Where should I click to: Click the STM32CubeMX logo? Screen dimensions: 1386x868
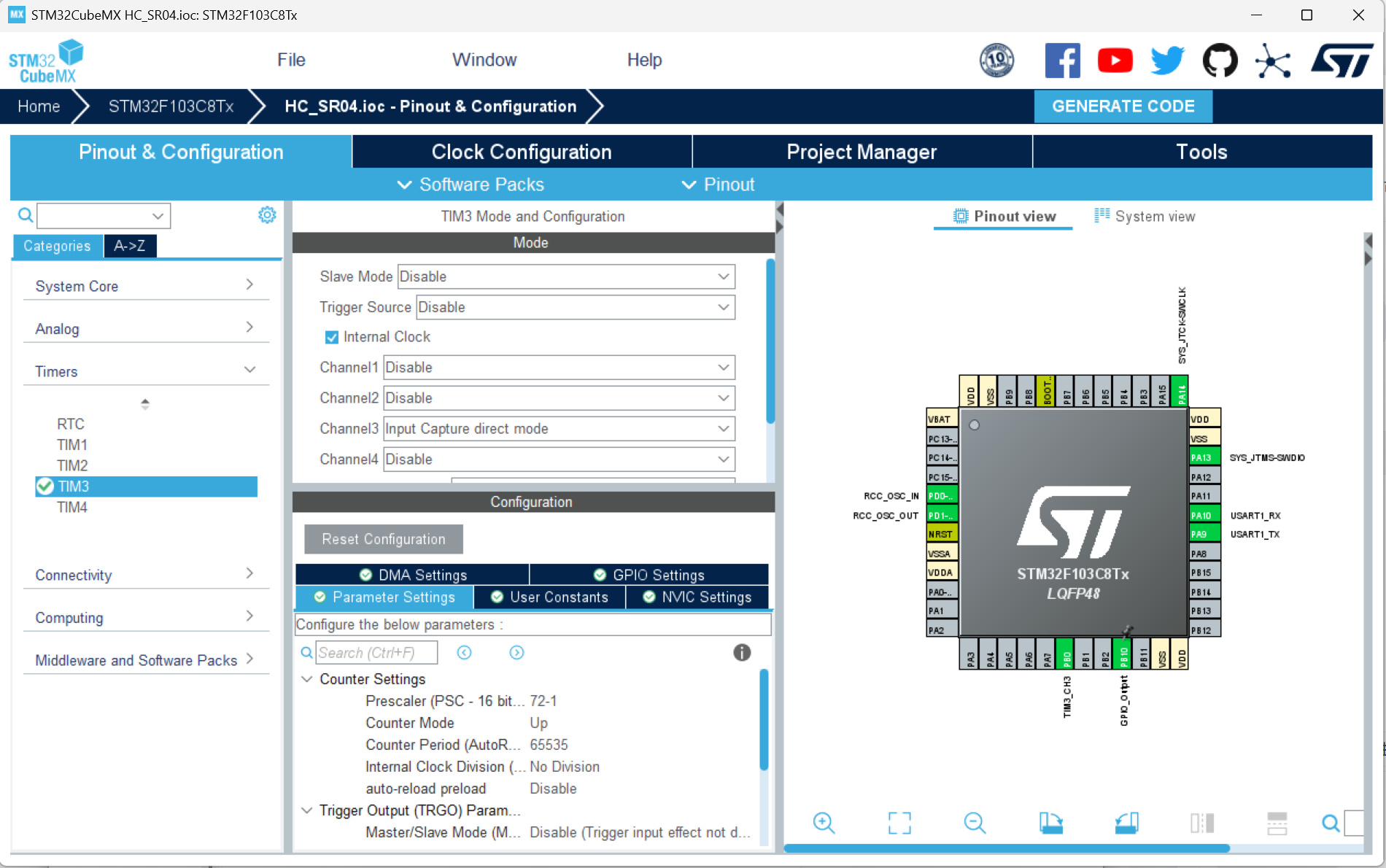[x=46, y=61]
